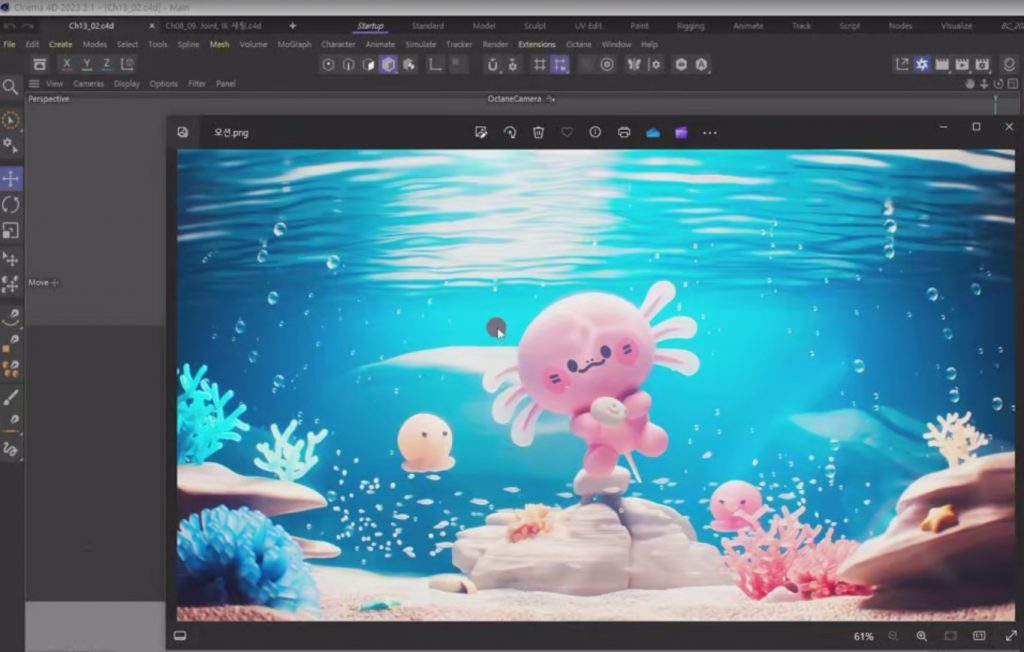Click the highlighted locked workplane icon
Screen dimensions: 1024x652
(560, 65)
